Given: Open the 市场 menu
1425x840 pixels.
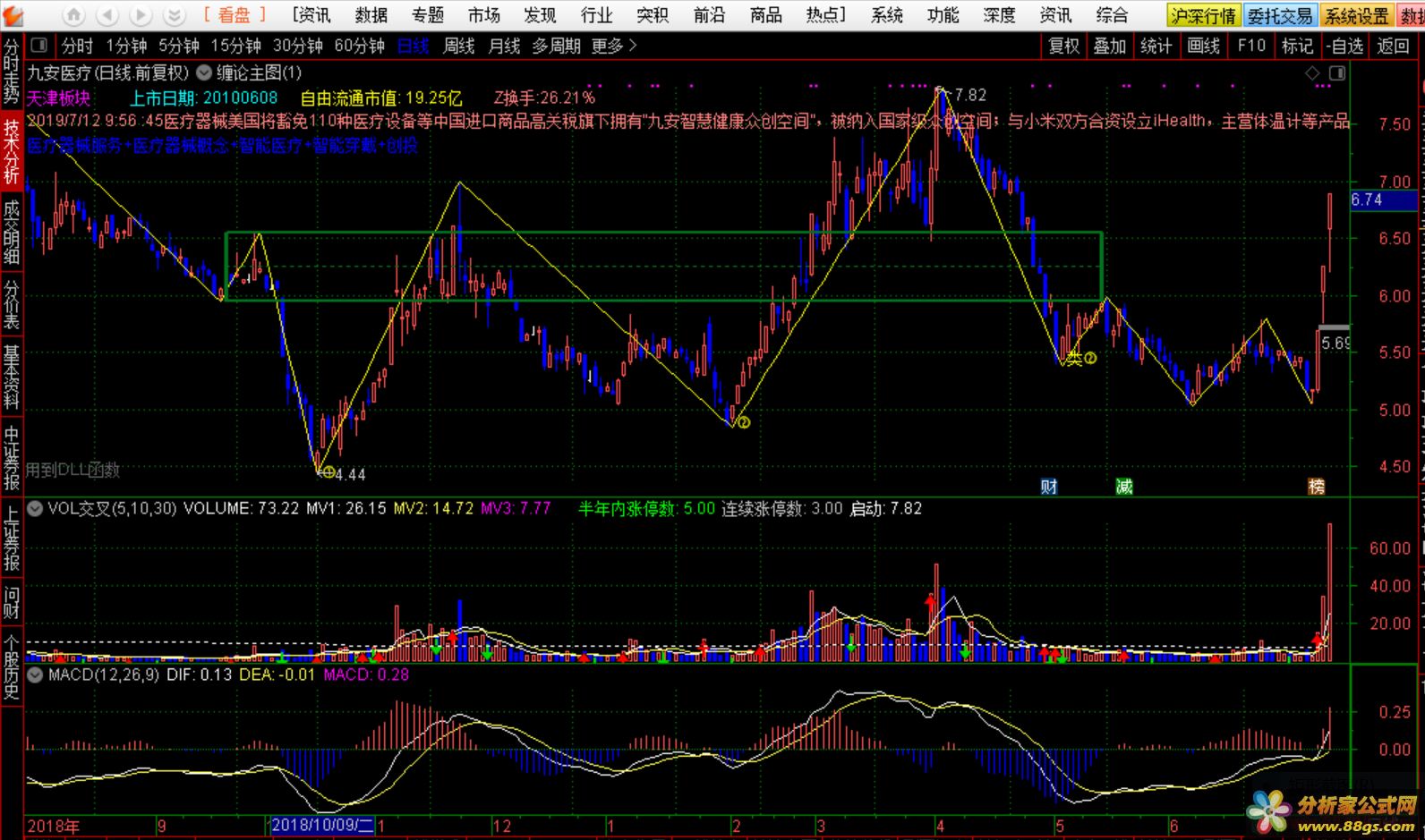Looking at the screenshot, I should tap(484, 15).
